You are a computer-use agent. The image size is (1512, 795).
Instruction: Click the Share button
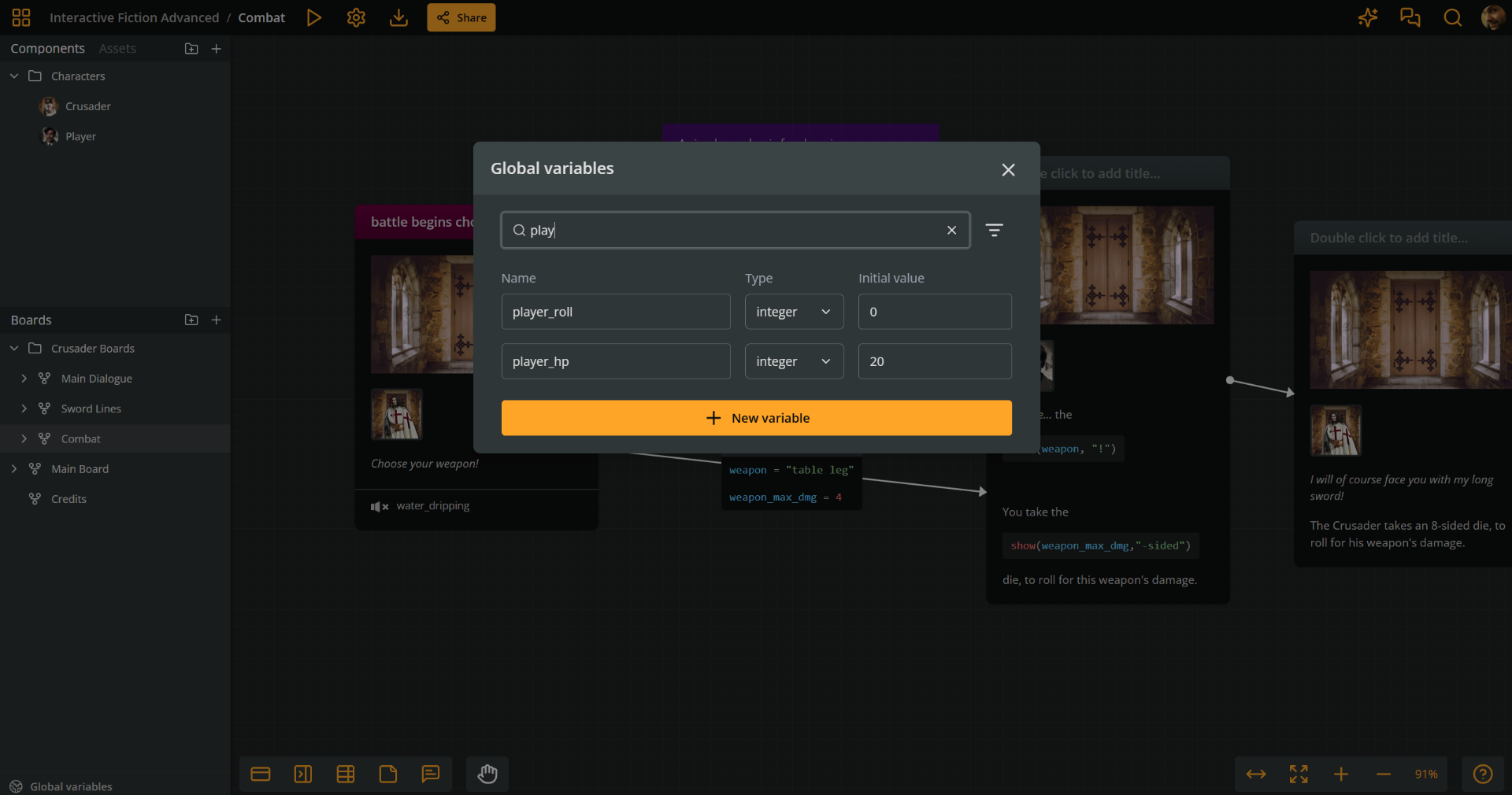461,17
